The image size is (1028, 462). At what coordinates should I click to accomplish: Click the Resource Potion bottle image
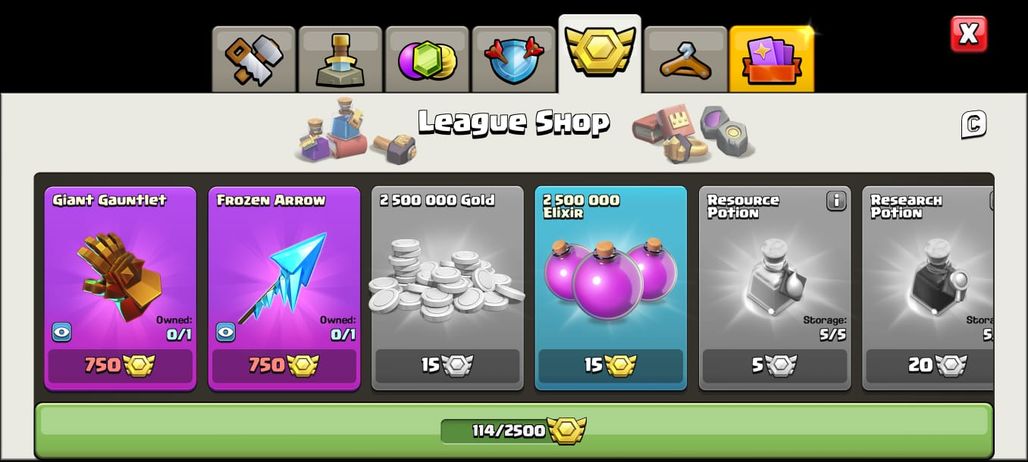tap(776, 277)
